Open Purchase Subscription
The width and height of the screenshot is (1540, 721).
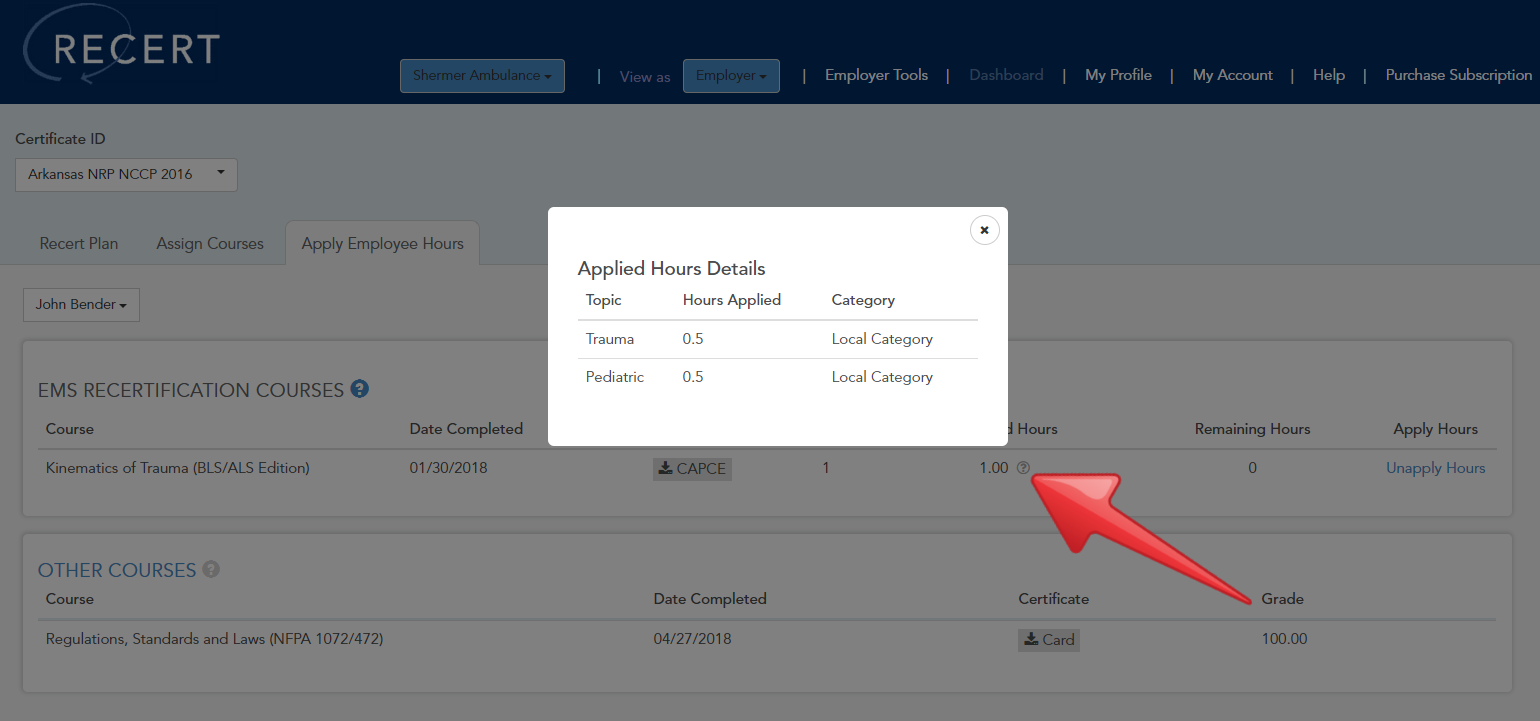point(1458,74)
